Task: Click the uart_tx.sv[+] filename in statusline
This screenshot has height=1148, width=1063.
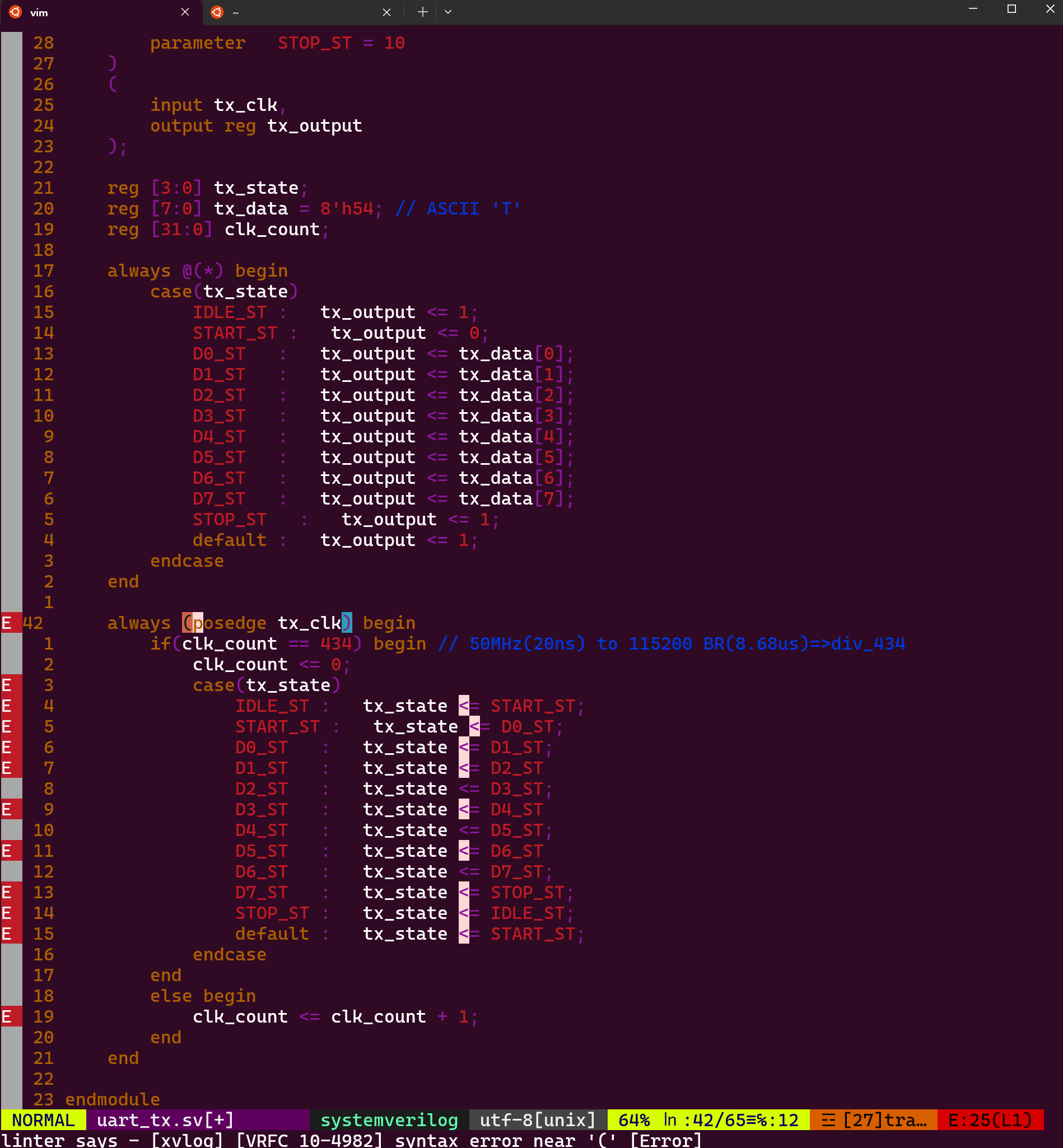Action: [x=165, y=1120]
